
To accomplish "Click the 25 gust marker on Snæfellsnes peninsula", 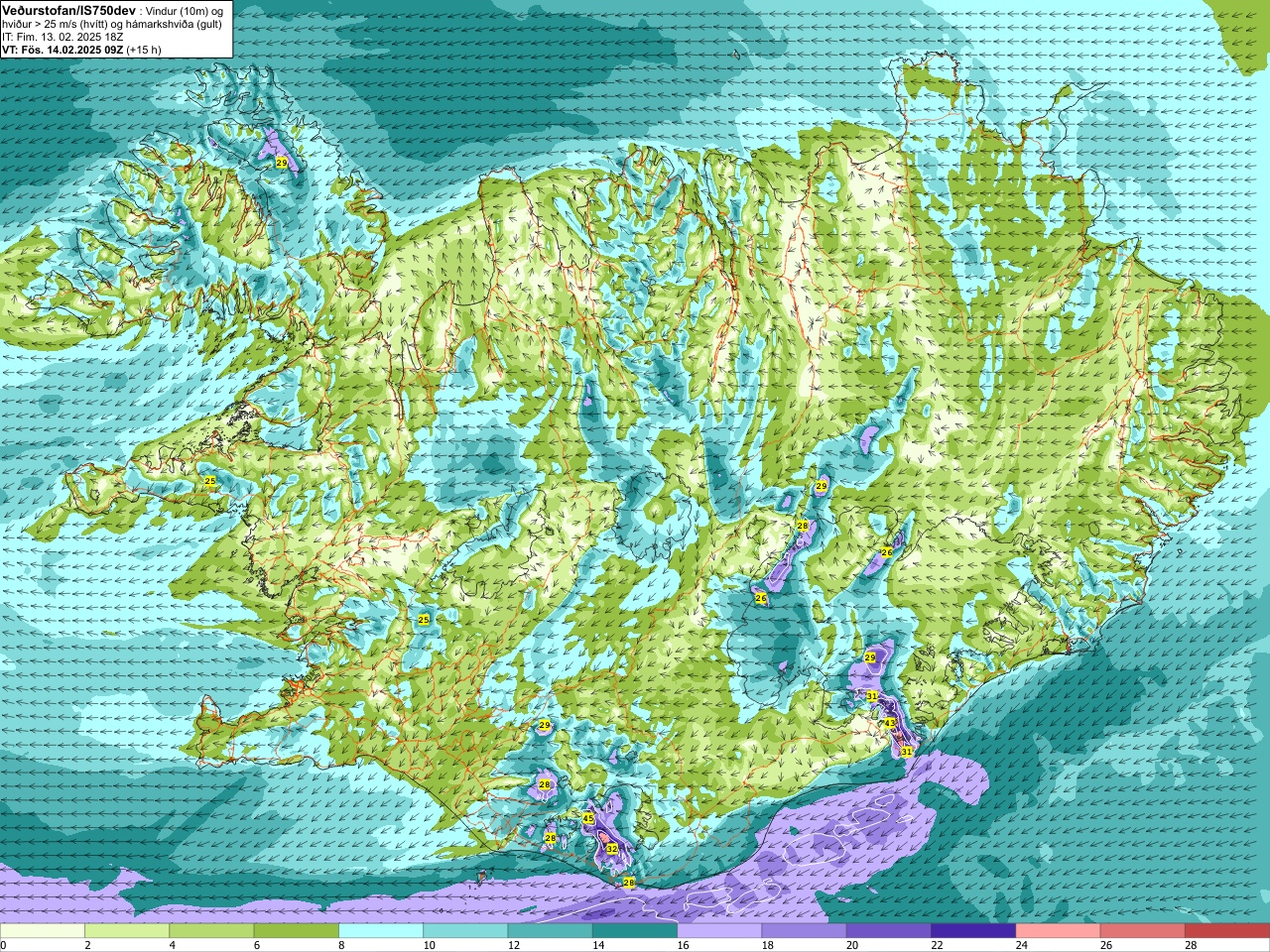I will point(209,481).
